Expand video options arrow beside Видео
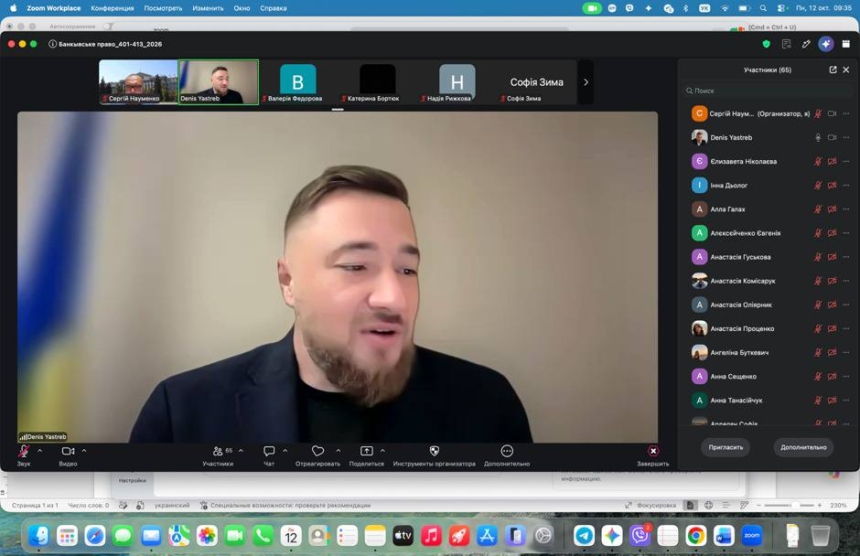Viewport: 860px width, 556px height. pos(84,451)
